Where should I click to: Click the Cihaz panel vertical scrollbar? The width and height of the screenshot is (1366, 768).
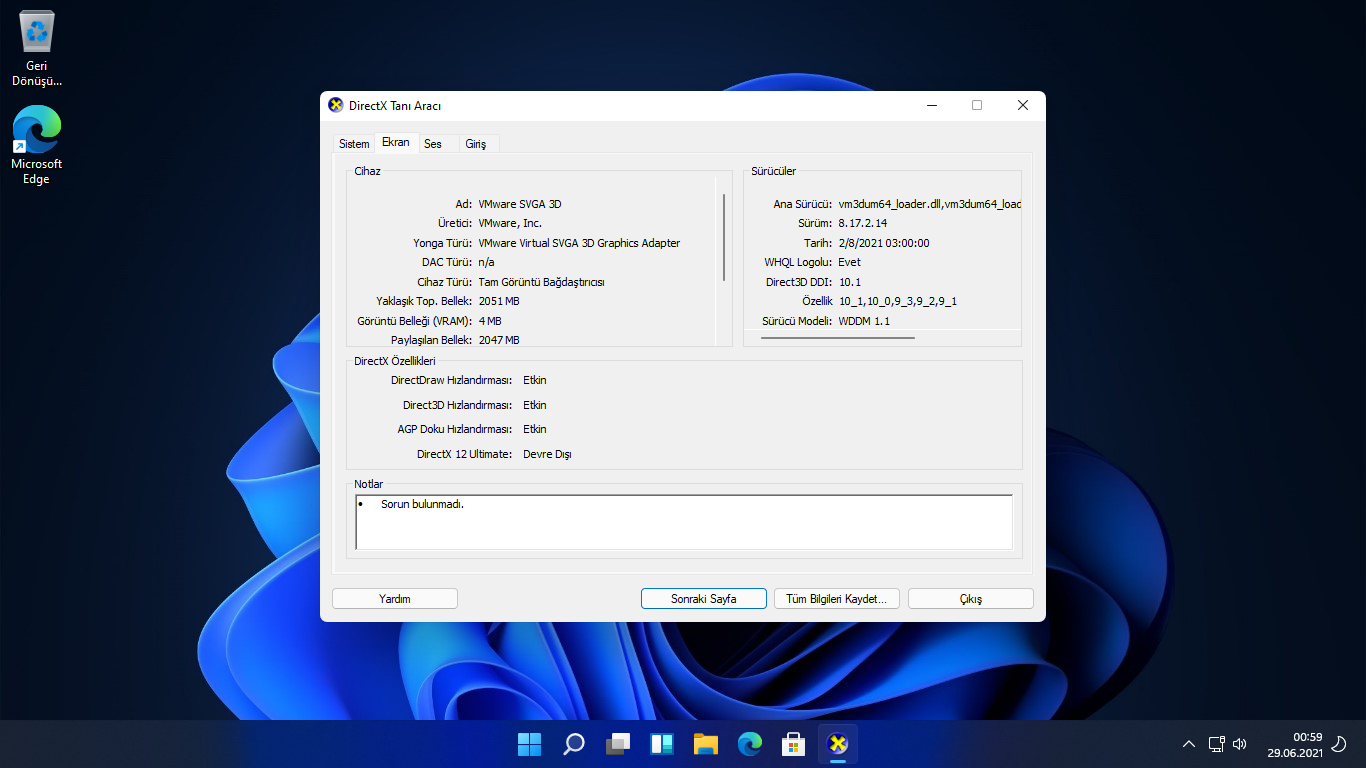723,237
